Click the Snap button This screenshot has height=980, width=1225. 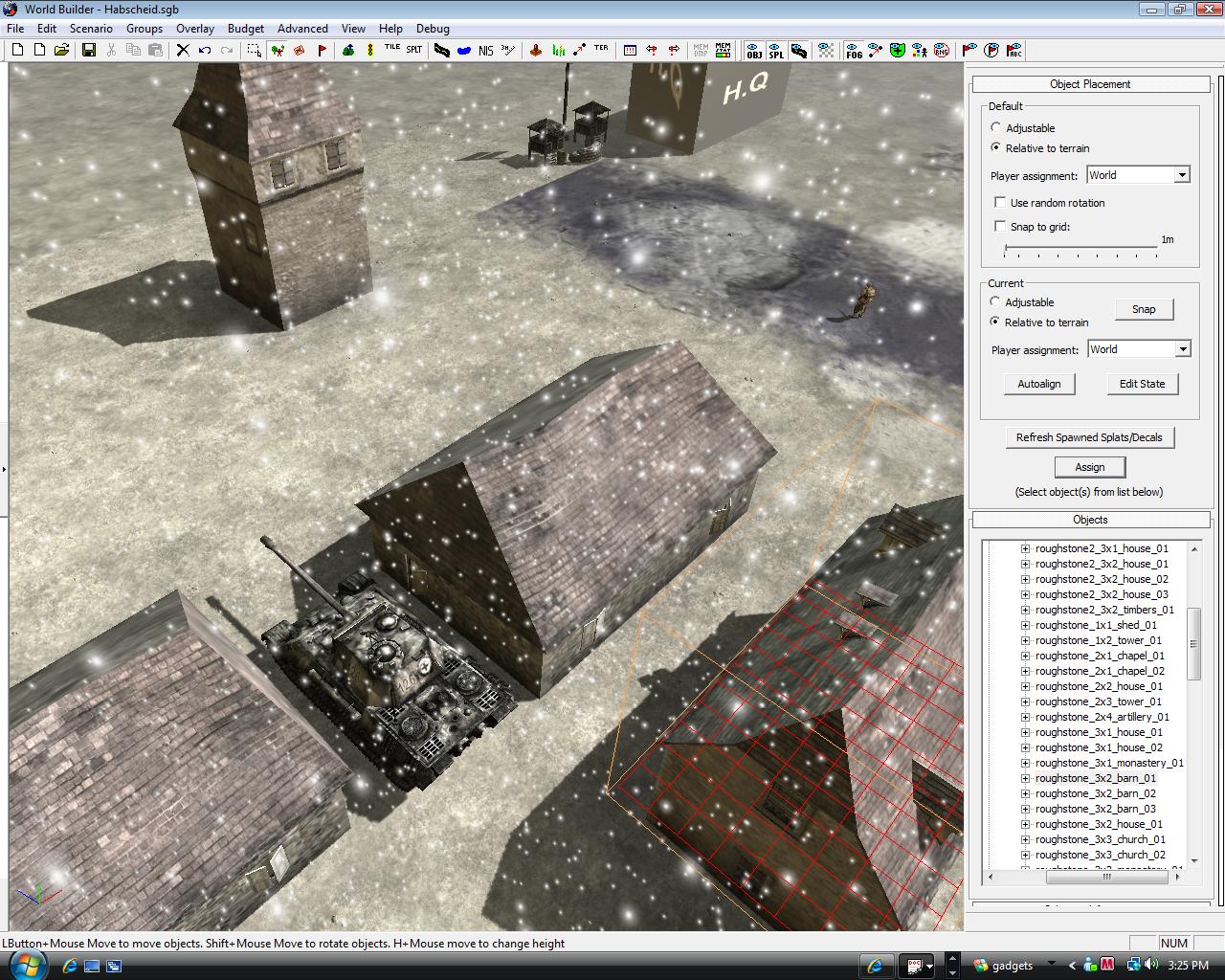1144,309
